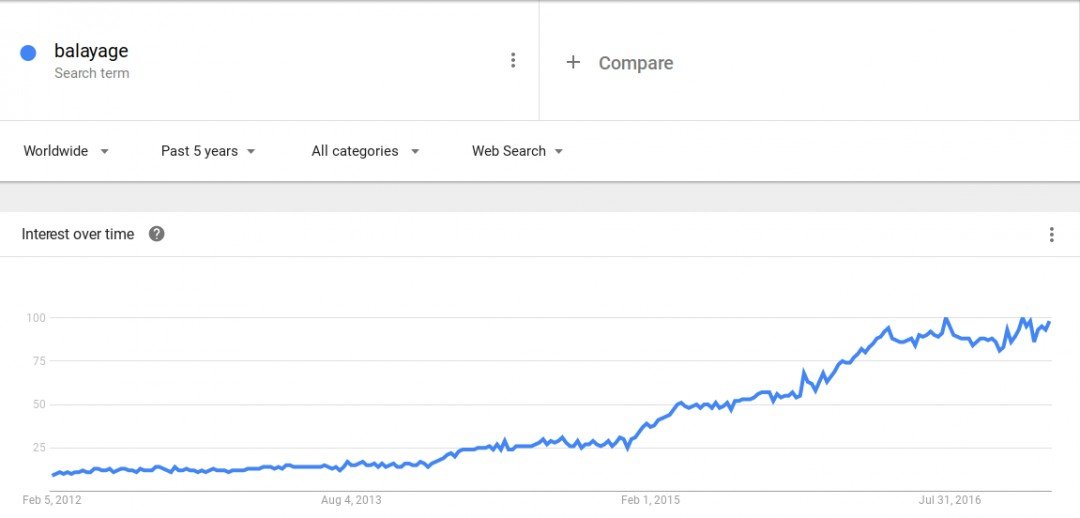Click the blue dot beside balayage

pyautogui.click(x=28, y=53)
